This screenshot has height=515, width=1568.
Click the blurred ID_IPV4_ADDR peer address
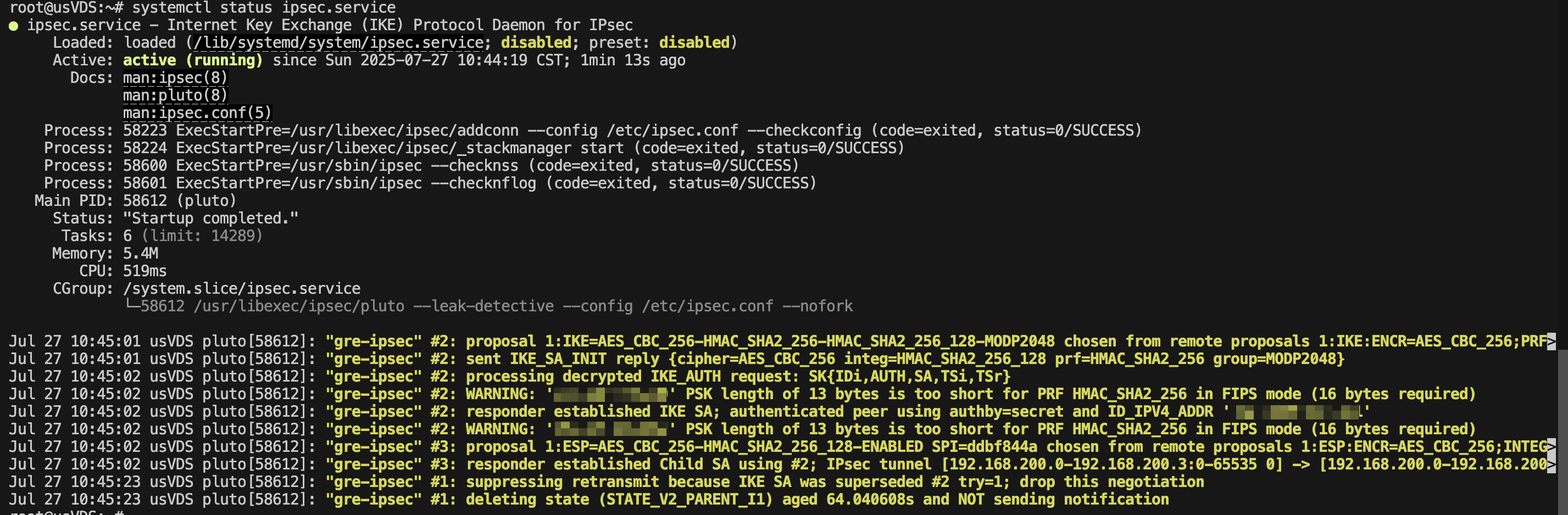tap(1297, 412)
